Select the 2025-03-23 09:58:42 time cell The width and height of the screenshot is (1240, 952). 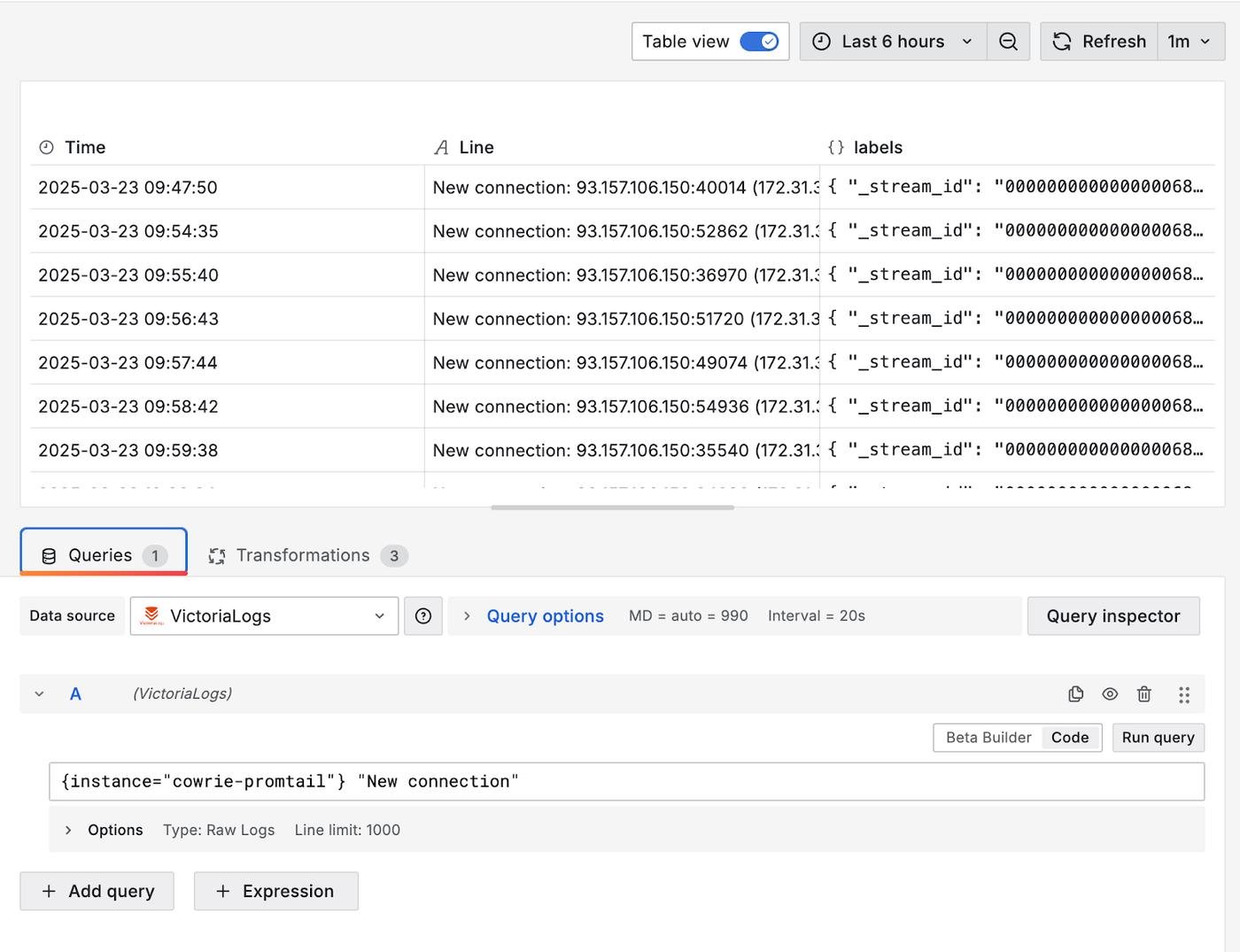click(x=228, y=406)
